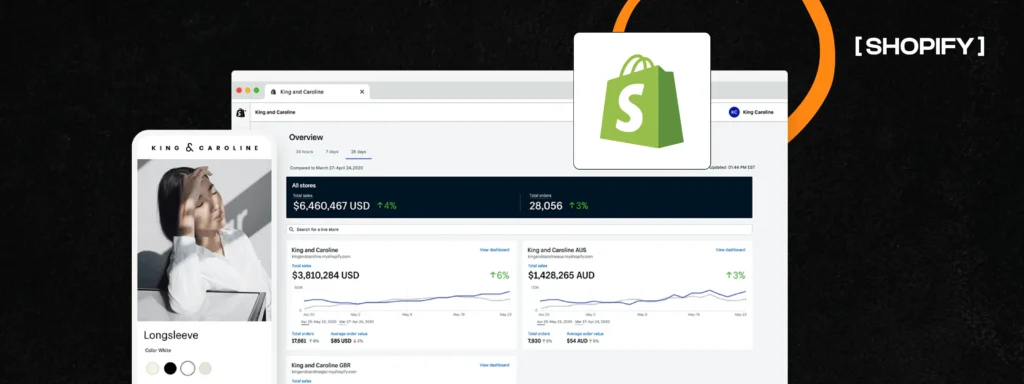Click the 17,661 total orders value
Image resolution: width=1024 pixels, height=384 pixels.
[299, 341]
